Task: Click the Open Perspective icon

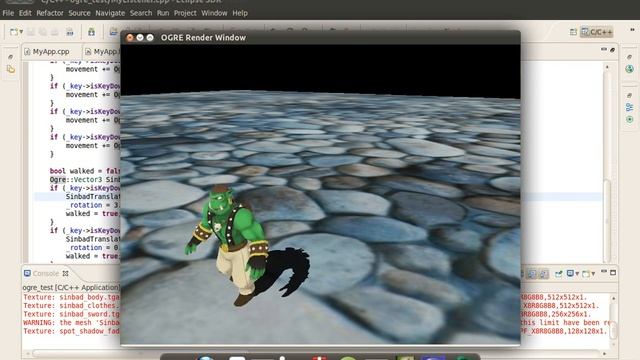Action: 573,32
